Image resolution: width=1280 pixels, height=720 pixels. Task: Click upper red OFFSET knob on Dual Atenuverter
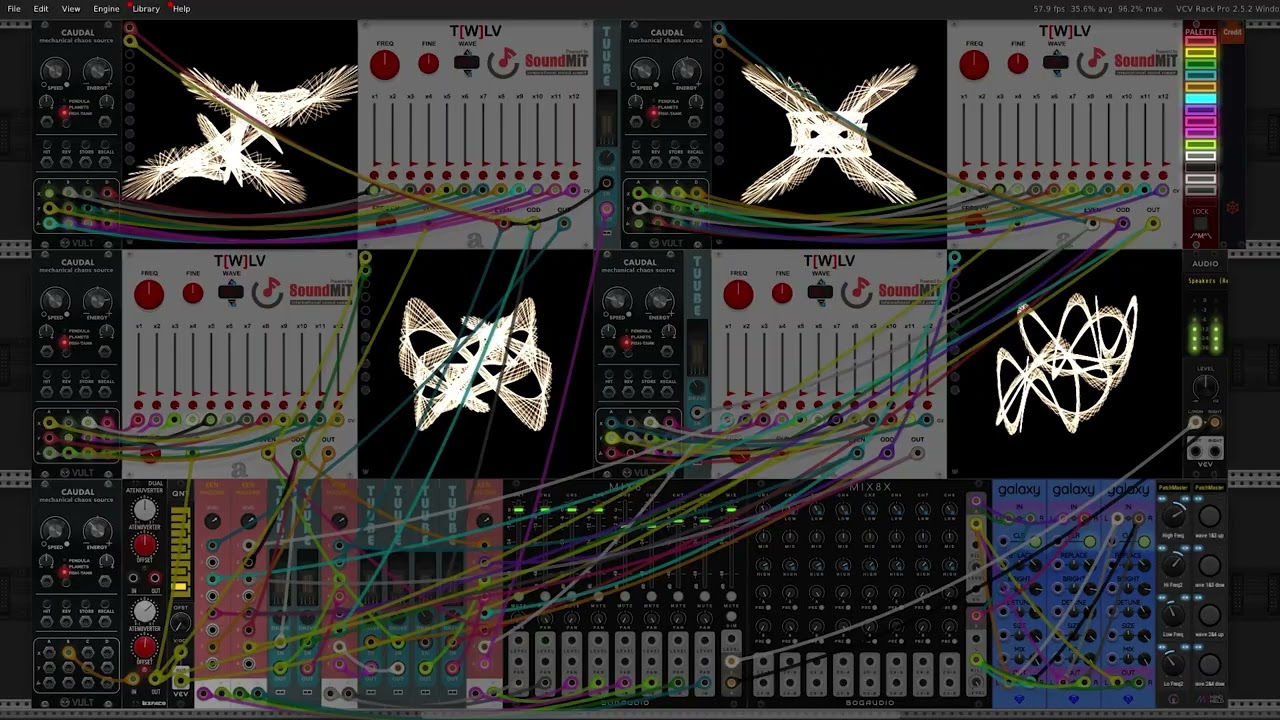coord(145,545)
